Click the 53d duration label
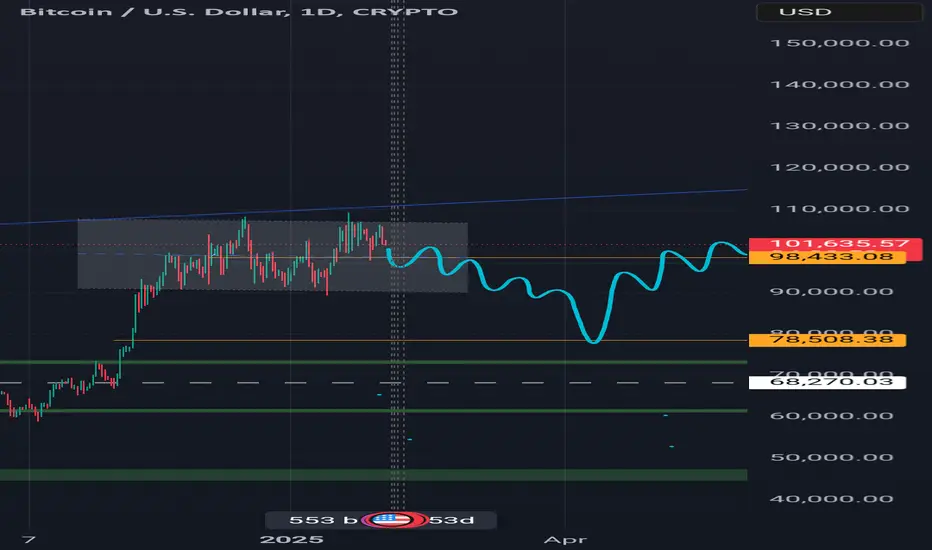This screenshot has width=932, height=550. [x=451, y=520]
